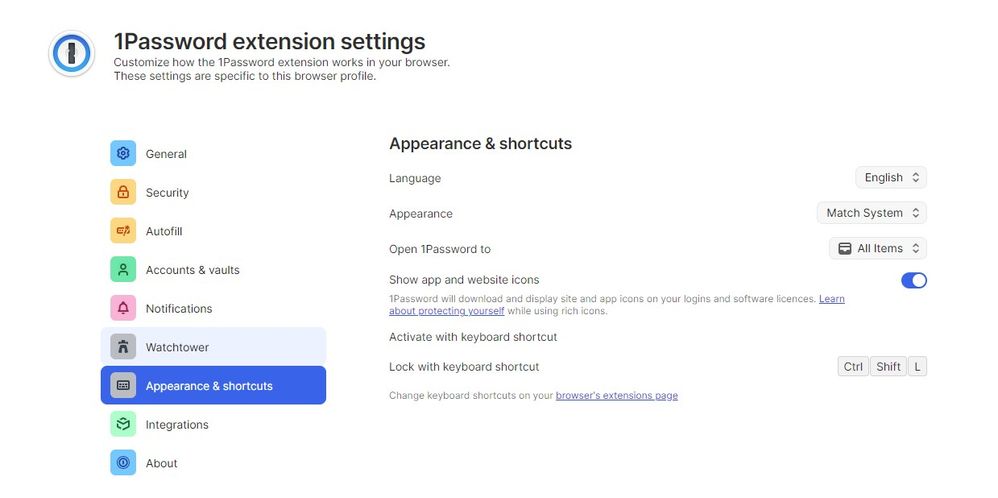Click the Autofill icon in sidebar
Viewport: 998px width, 498px height.
tap(123, 231)
